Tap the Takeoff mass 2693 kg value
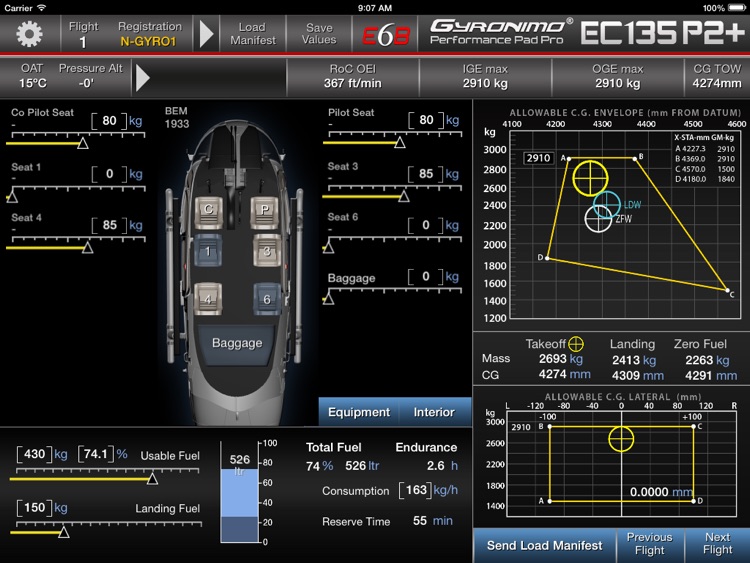 click(x=561, y=359)
